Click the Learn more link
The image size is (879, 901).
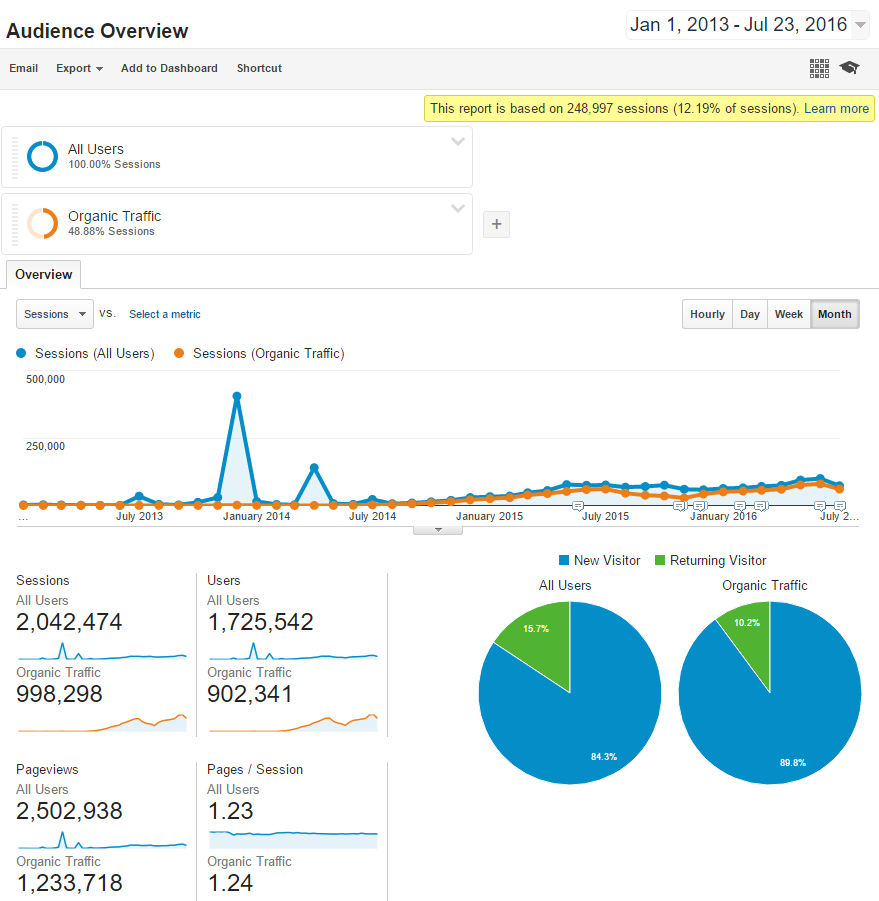[836, 108]
